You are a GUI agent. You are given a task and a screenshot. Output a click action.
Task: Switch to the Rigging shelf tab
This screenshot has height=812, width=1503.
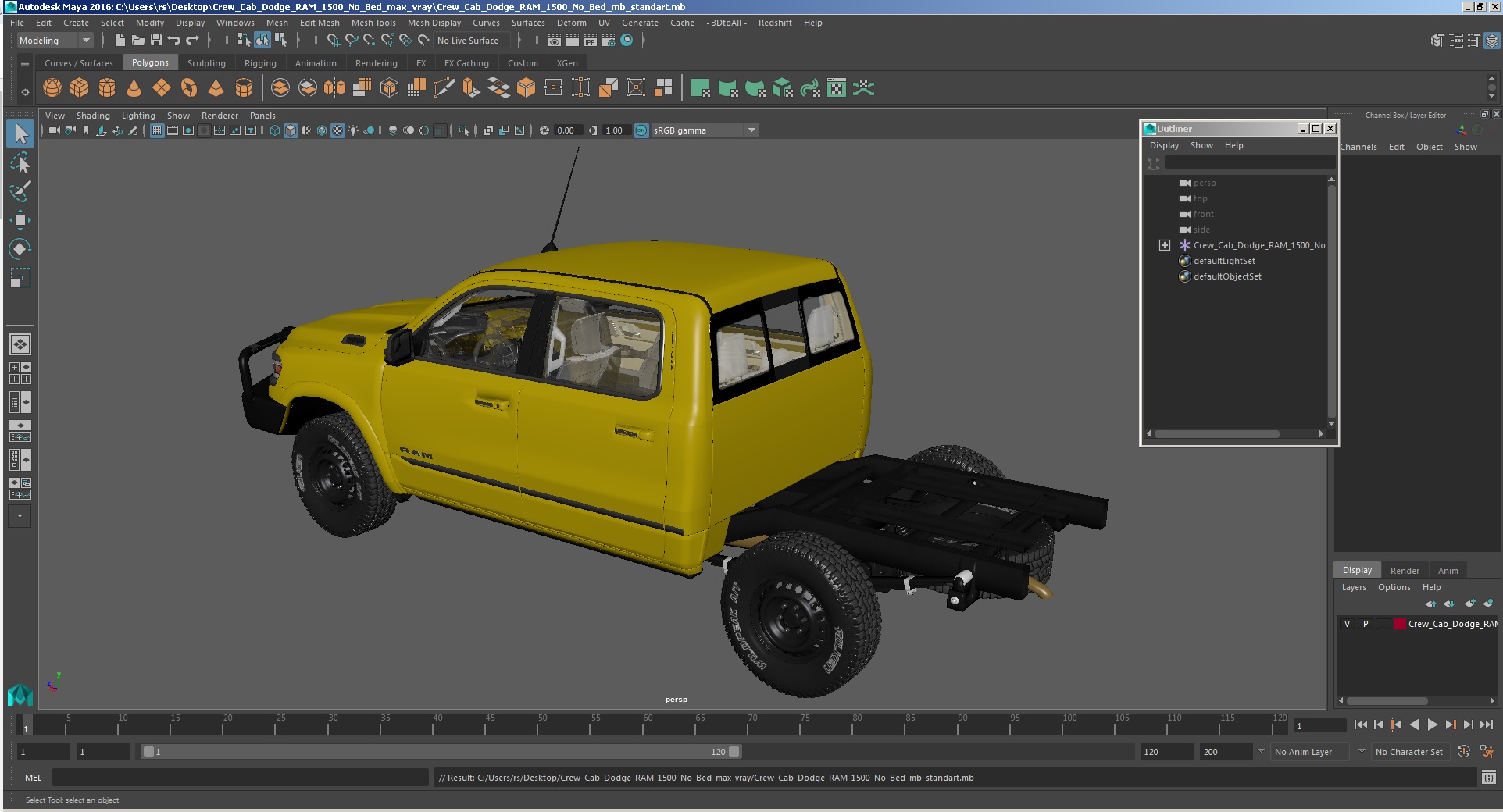coord(260,63)
